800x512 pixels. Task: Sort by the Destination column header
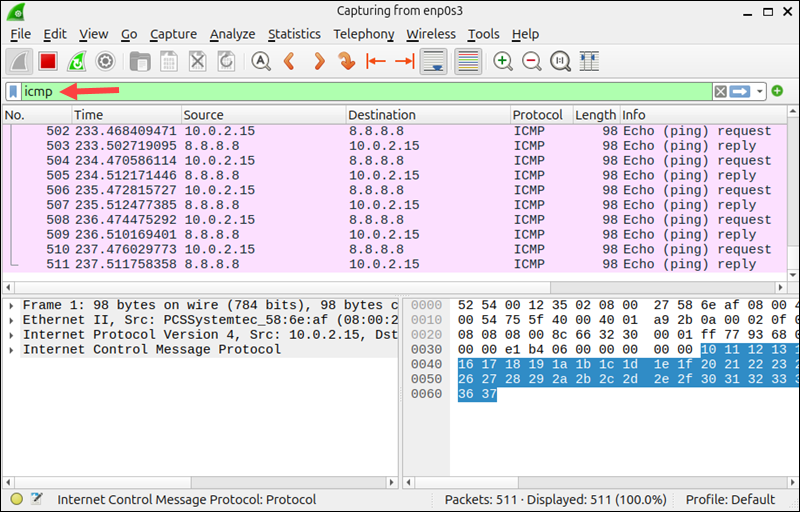[428, 115]
